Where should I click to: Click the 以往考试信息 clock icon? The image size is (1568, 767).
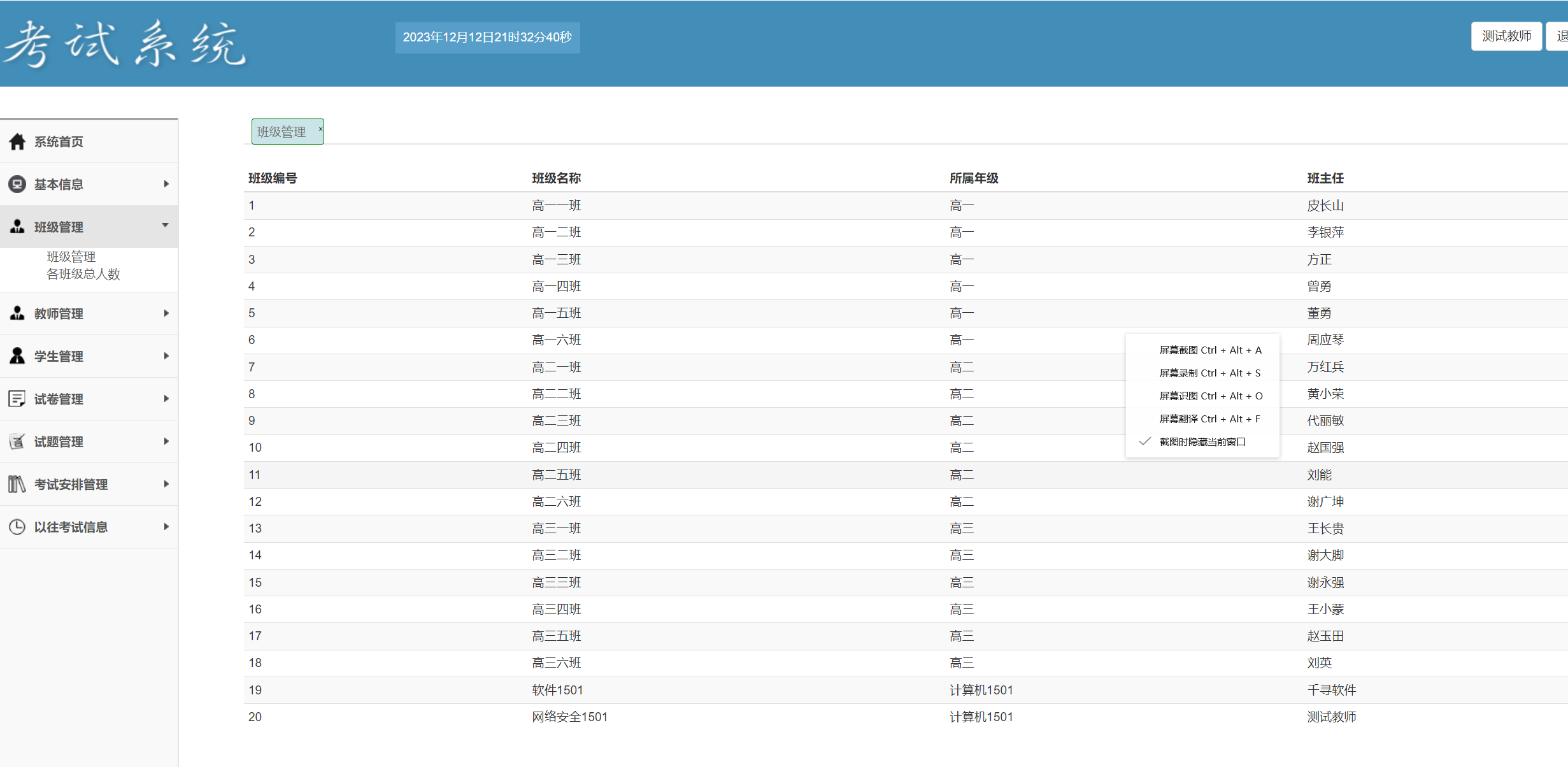coord(17,527)
